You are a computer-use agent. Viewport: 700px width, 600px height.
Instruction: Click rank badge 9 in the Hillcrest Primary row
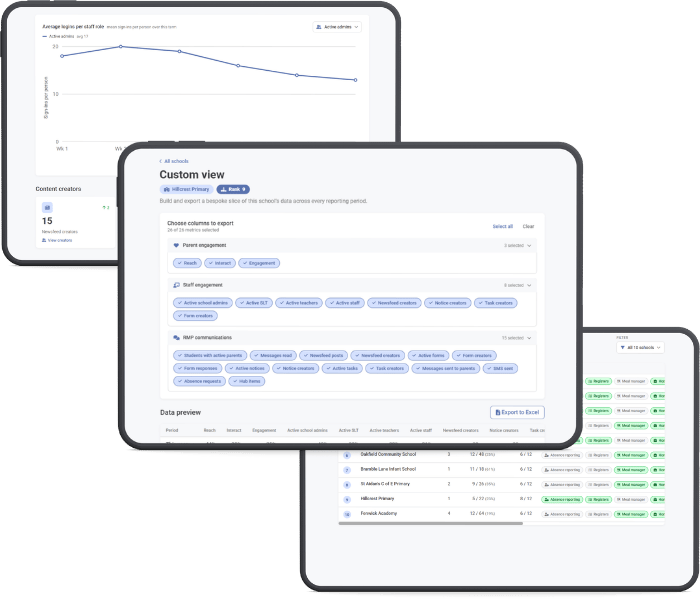[x=347, y=500]
